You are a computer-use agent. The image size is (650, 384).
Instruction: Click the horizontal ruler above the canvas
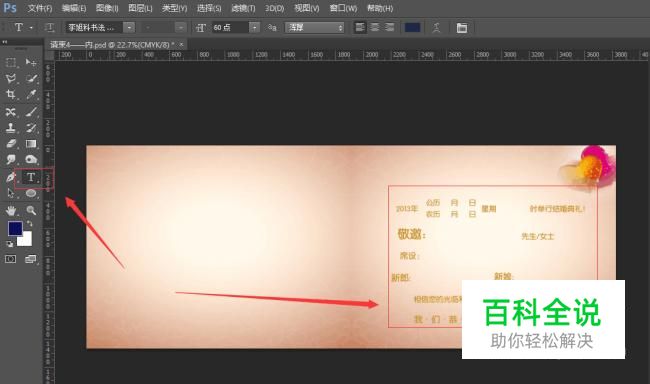(x=352, y=55)
